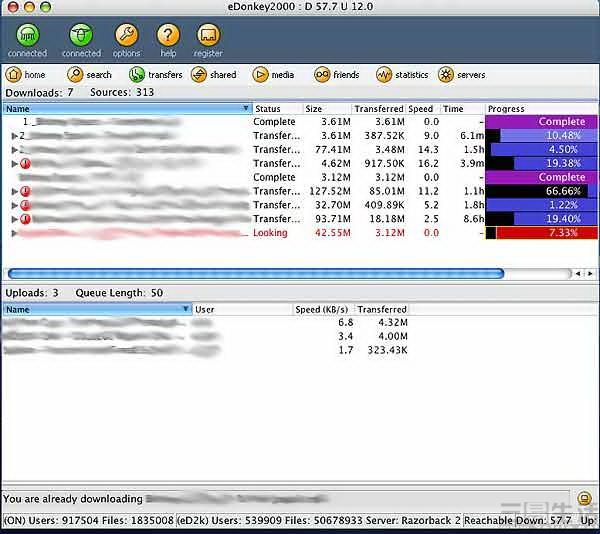Click the red alert icon in 4.62M row
This screenshot has width=600, height=534.
[x=25, y=163]
